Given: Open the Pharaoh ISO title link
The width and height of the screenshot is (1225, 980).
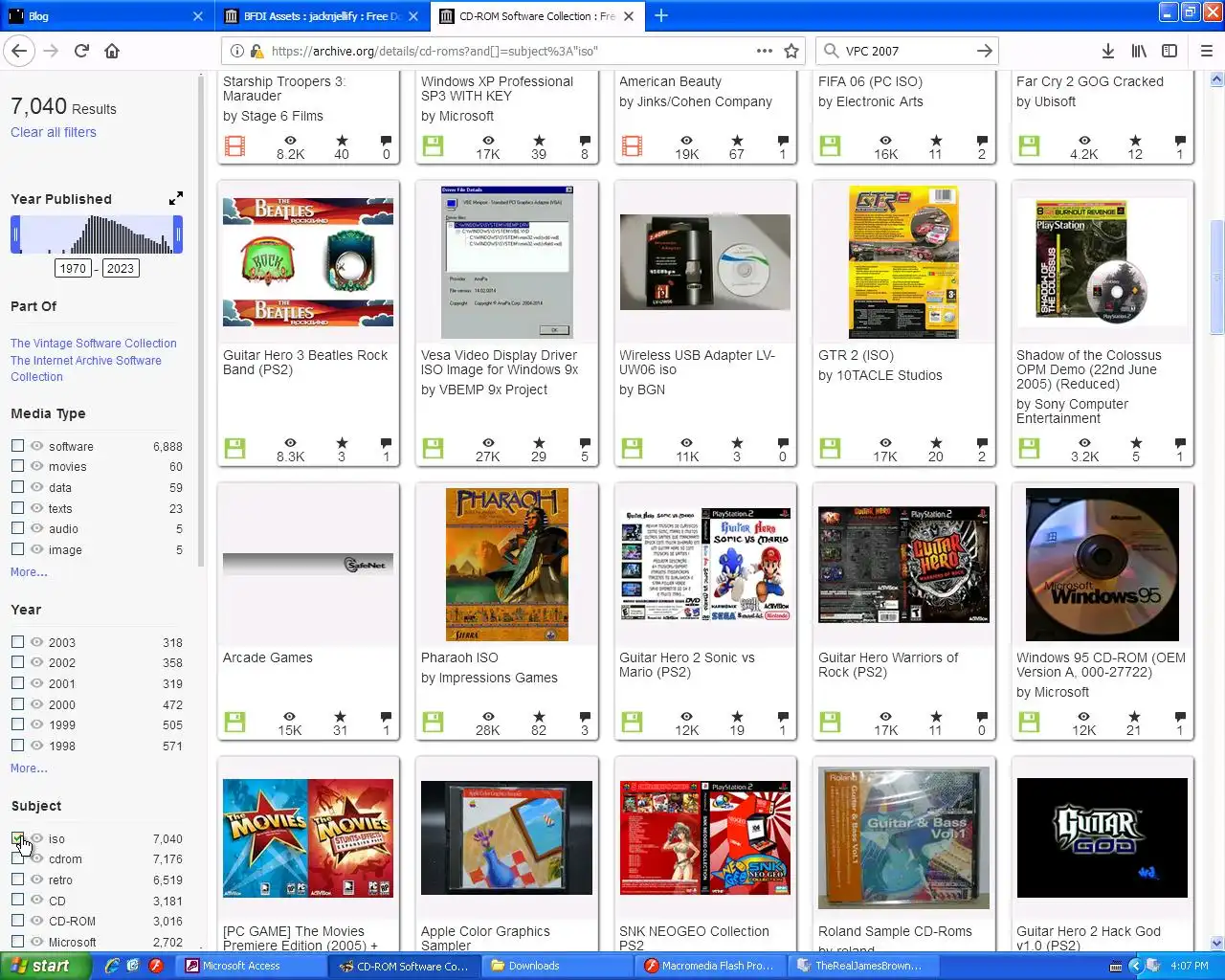Looking at the screenshot, I should click(x=459, y=657).
